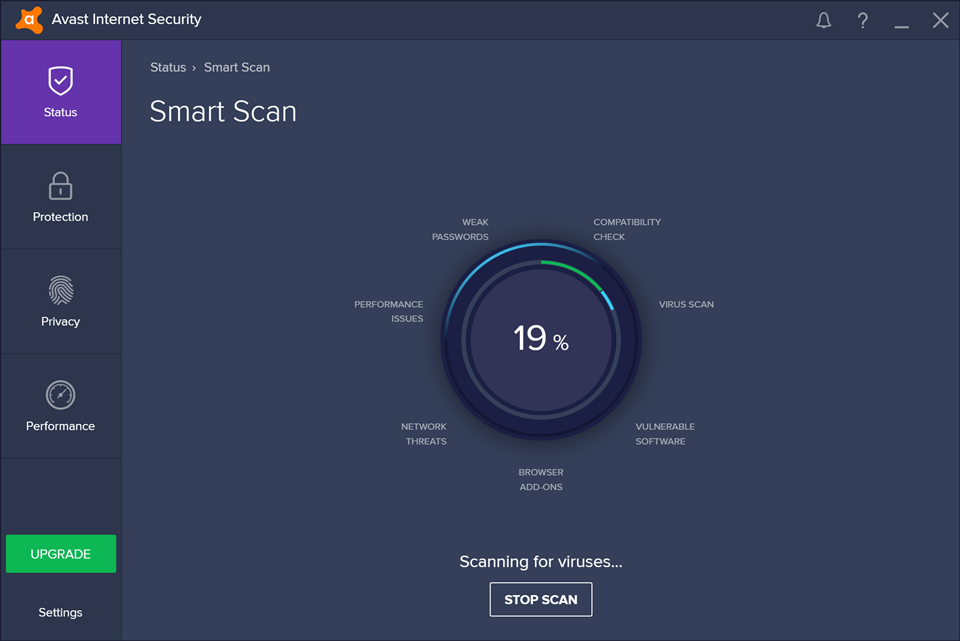This screenshot has height=641, width=960.
Task: Click the Avast logo in the title bar
Action: click(27, 19)
